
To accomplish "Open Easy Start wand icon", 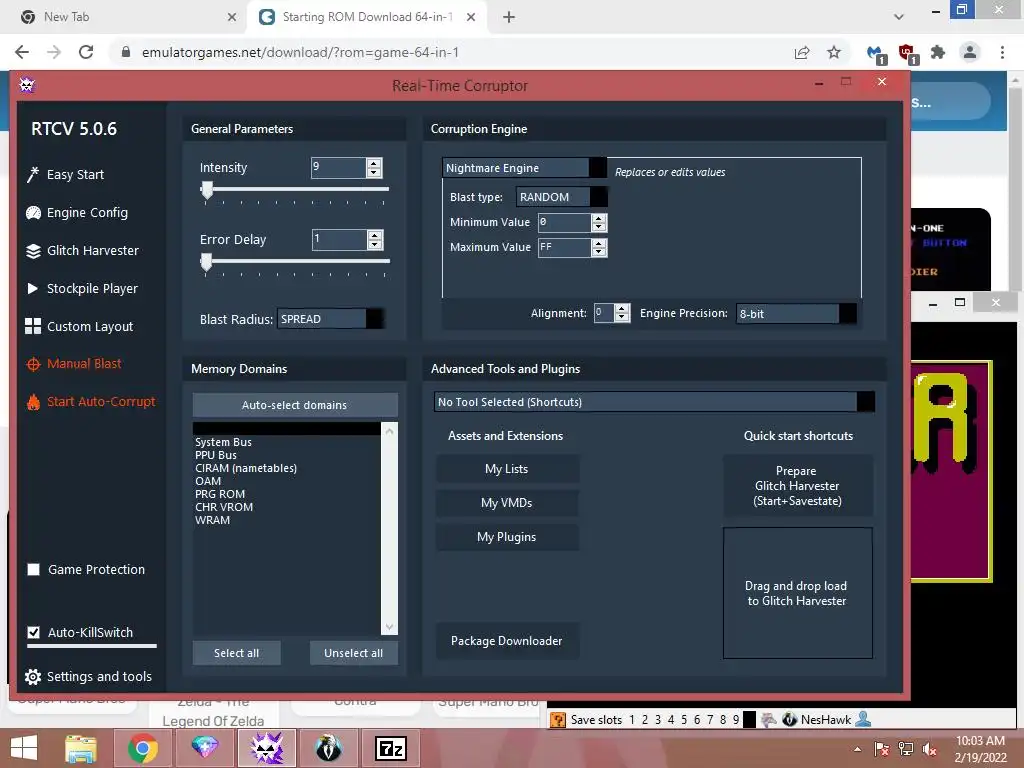I will (x=33, y=174).
